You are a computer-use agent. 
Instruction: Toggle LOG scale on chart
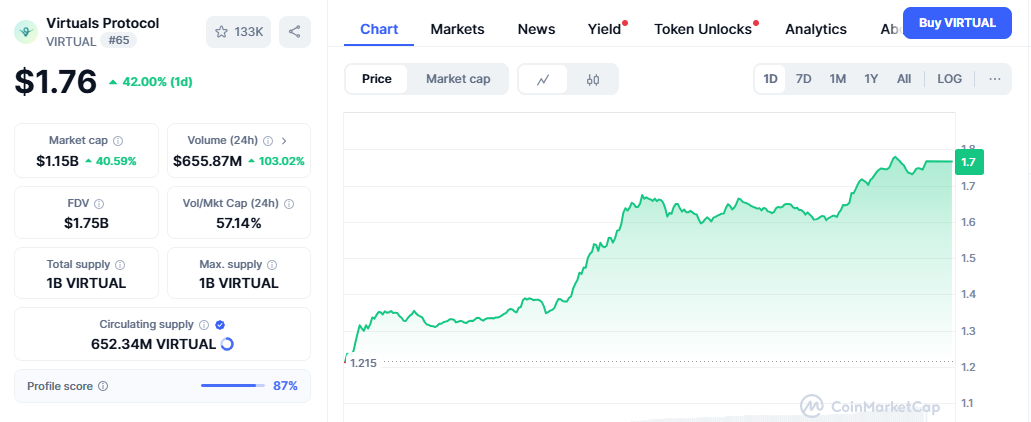click(949, 79)
